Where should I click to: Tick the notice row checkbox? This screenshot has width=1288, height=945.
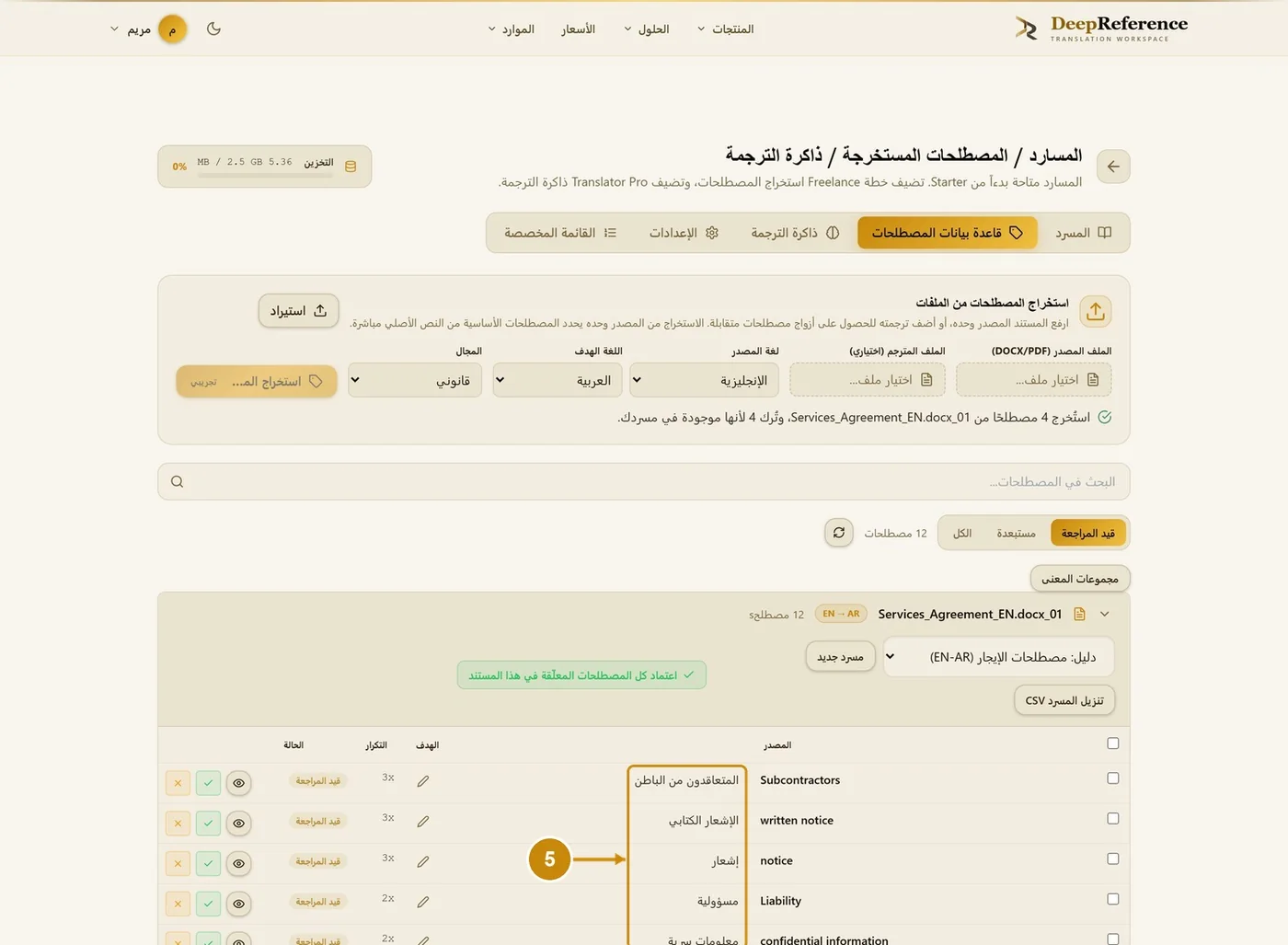pyautogui.click(x=1113, y=859)
